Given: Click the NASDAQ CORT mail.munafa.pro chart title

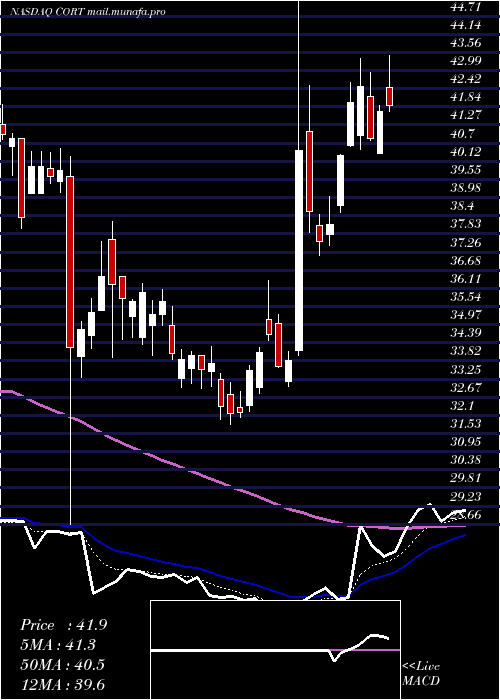Looking at the screenshot, I should click(88, 12).
